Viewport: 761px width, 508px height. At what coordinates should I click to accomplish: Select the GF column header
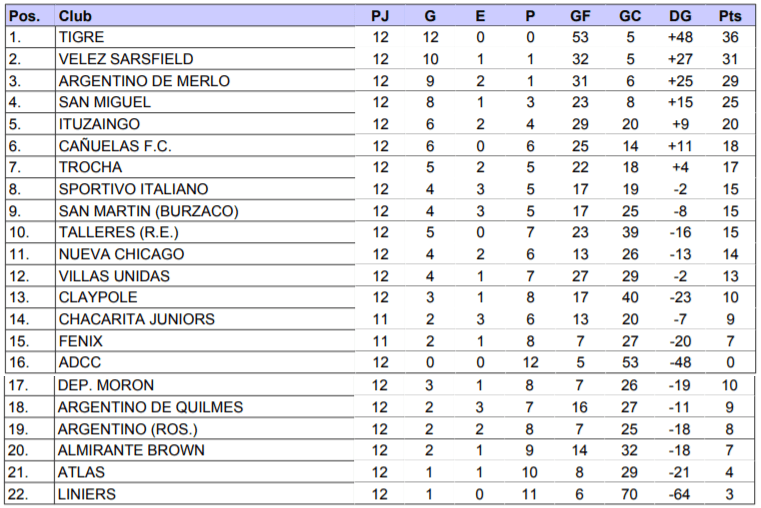(580, 16)
